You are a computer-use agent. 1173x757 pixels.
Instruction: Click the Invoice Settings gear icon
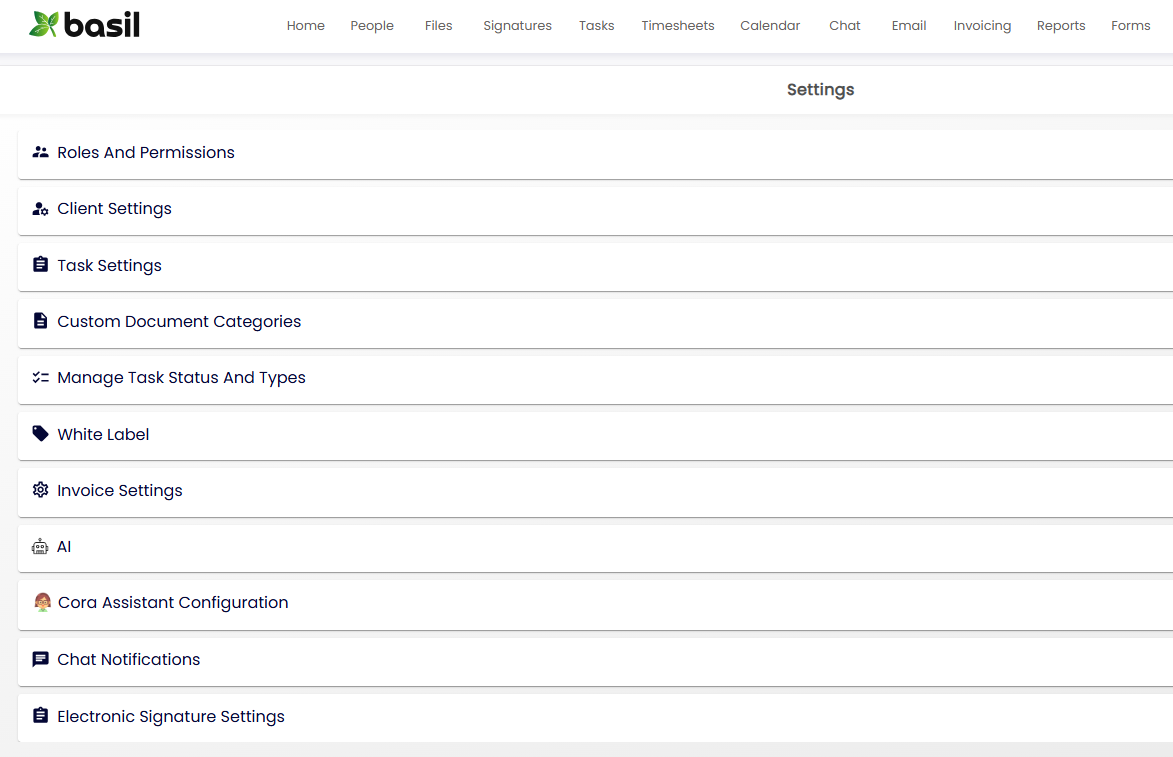(x=40, y=490)
